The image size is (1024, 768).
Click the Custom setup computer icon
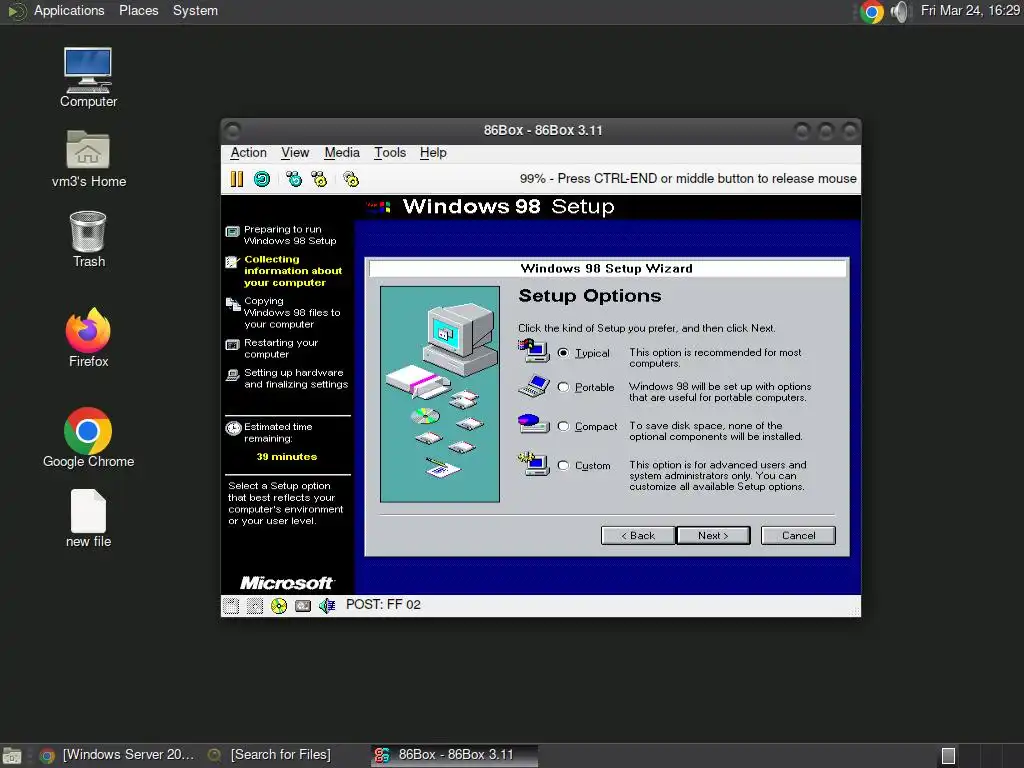[x=534, y=464]
